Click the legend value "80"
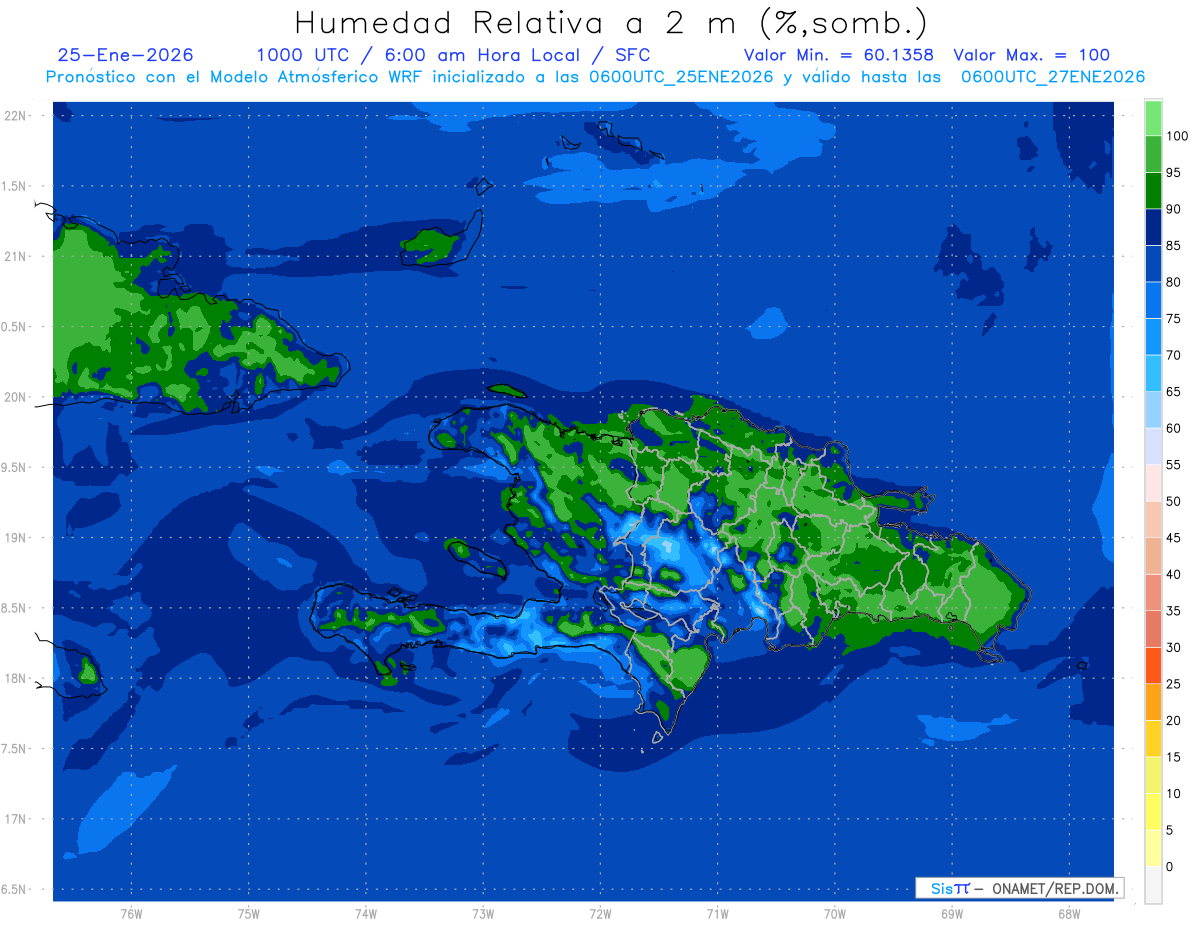Image resolution: width=1200 pixels, height=927 pixels. click(x=1174, y=282)
